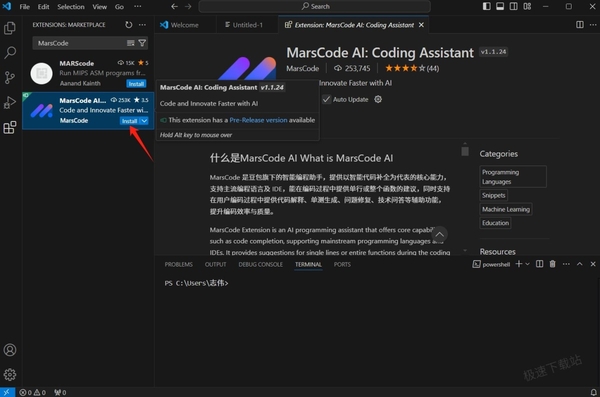Toggle Auto Update checkbox
Image resolution: width=600 pixels, height=397 pixels.
click(326, 100)
